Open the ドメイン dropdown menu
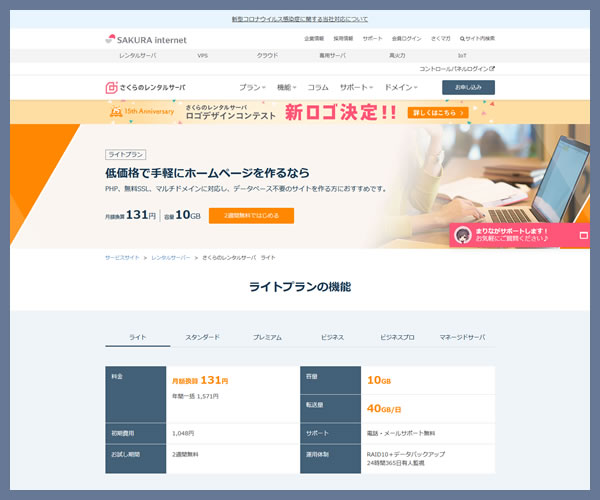 [x=401, y=88]
